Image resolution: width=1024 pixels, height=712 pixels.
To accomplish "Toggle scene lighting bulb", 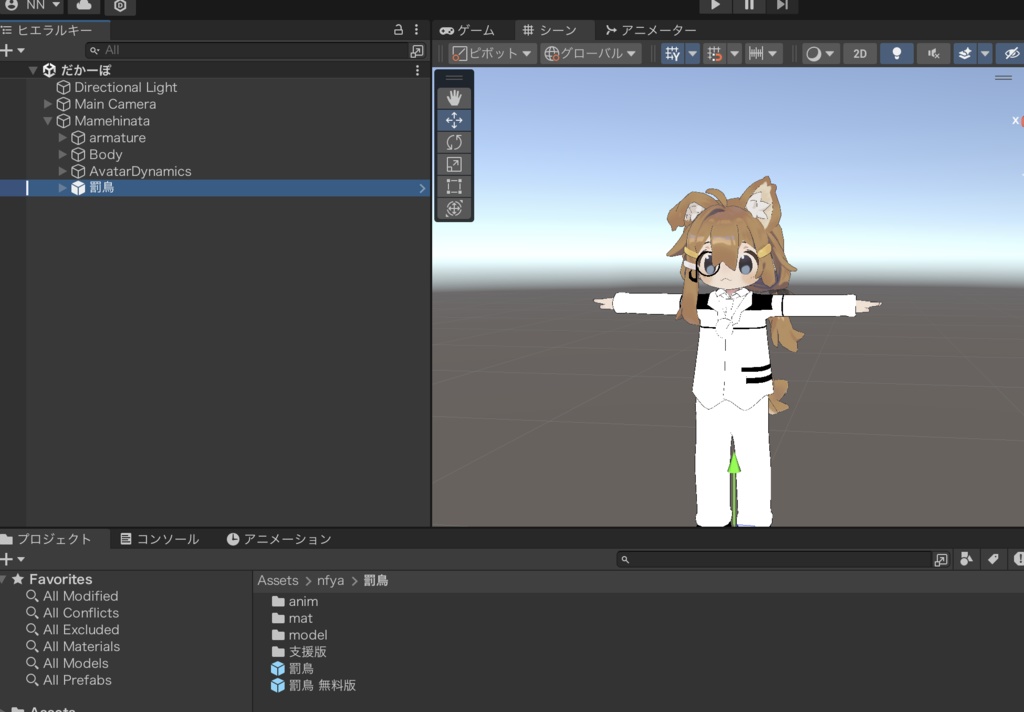I will [897, 54].
